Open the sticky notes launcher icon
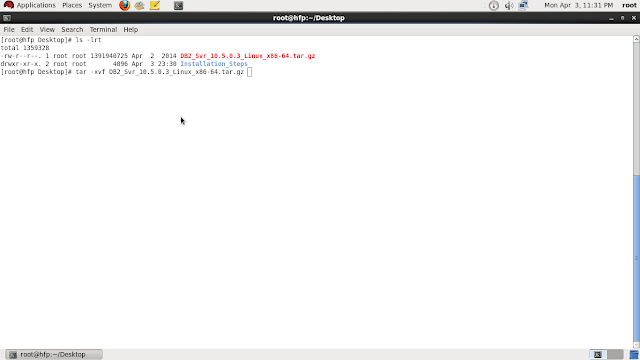Viewport: 640px width, 360px height. 155,5
